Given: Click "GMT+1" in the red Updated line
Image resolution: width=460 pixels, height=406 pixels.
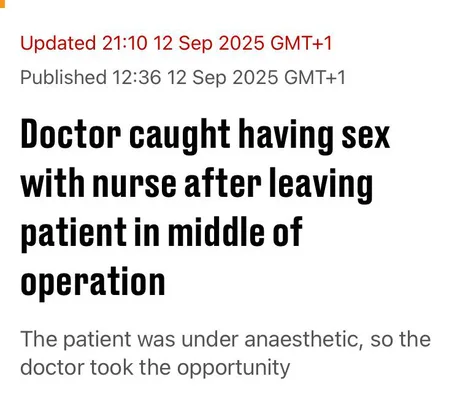Looking at the screenshot, I should [x=301, y=43].
